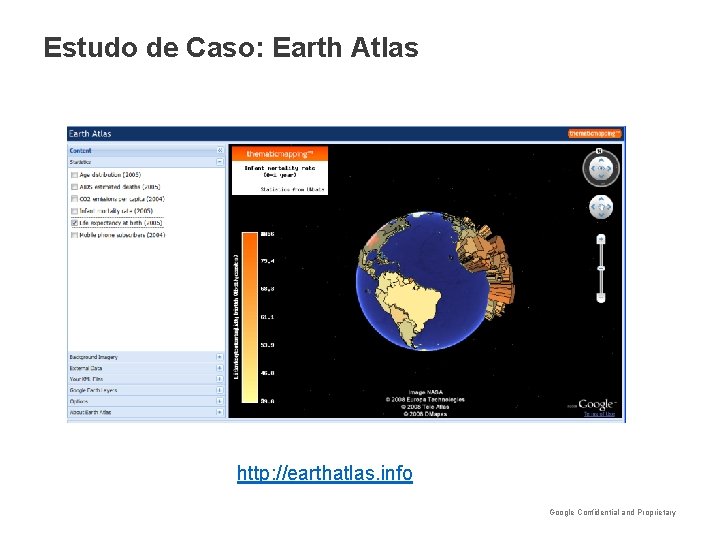Viewport: 720px width, 540px height.
Task: Pan up with the move joystick
Action: point(601,199)
